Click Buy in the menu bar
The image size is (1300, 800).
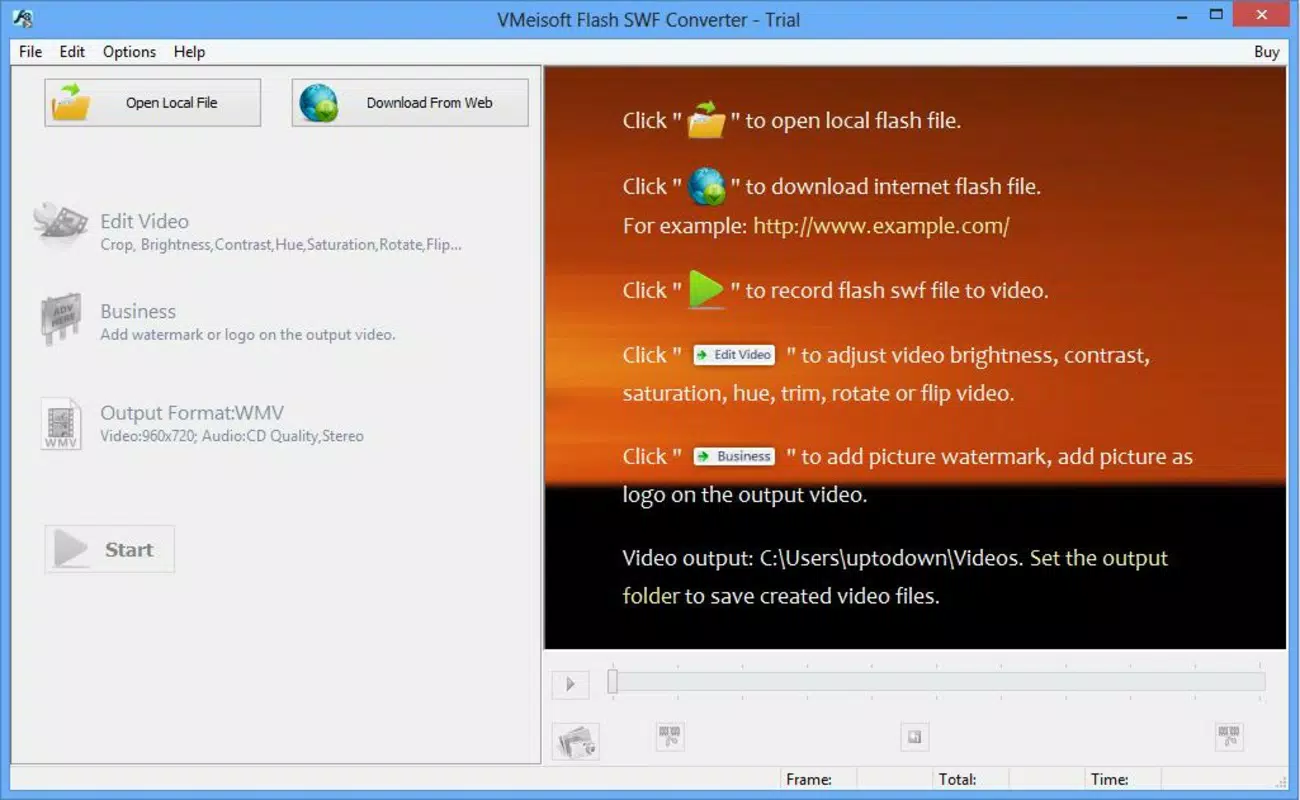(x=1266, y=52)
